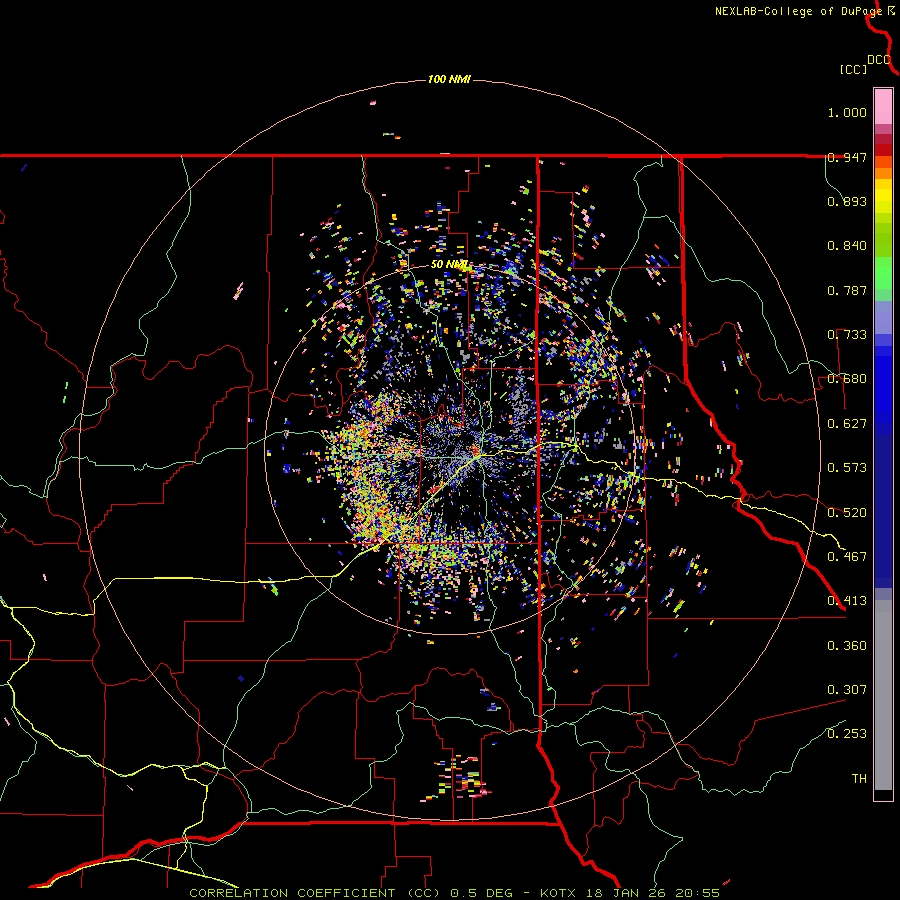Select the 0.413 scale value
The image size is (900, 900).
[x=847, y=601]
